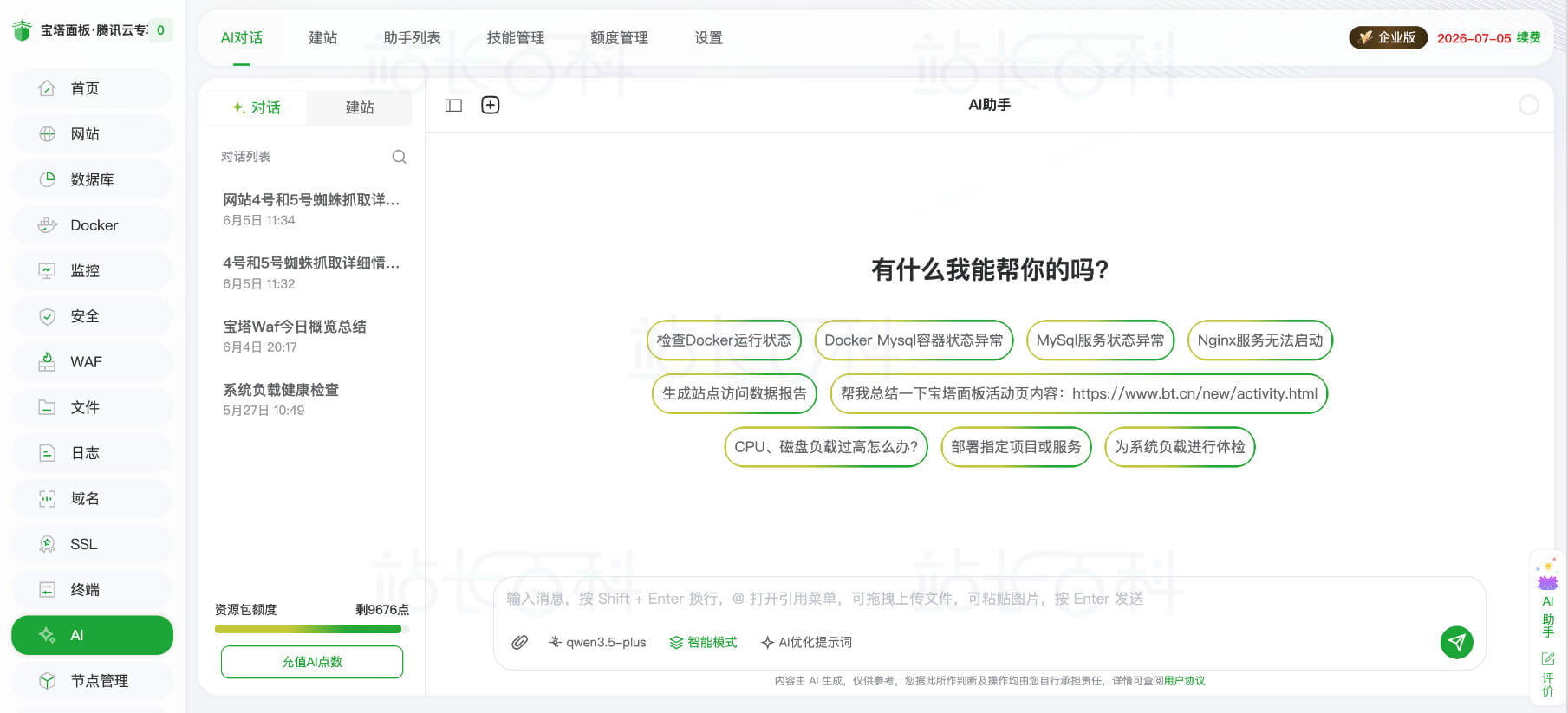Click the search icon in 对话列表
The height and width of the screenshot is (713, 1568).
(x=399, y=157)
